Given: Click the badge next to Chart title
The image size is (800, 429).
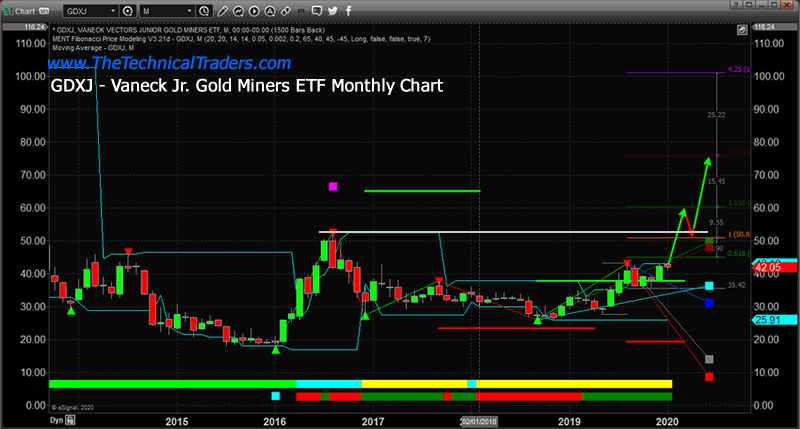Looking at the screenshot, I should tap(44, 11).
